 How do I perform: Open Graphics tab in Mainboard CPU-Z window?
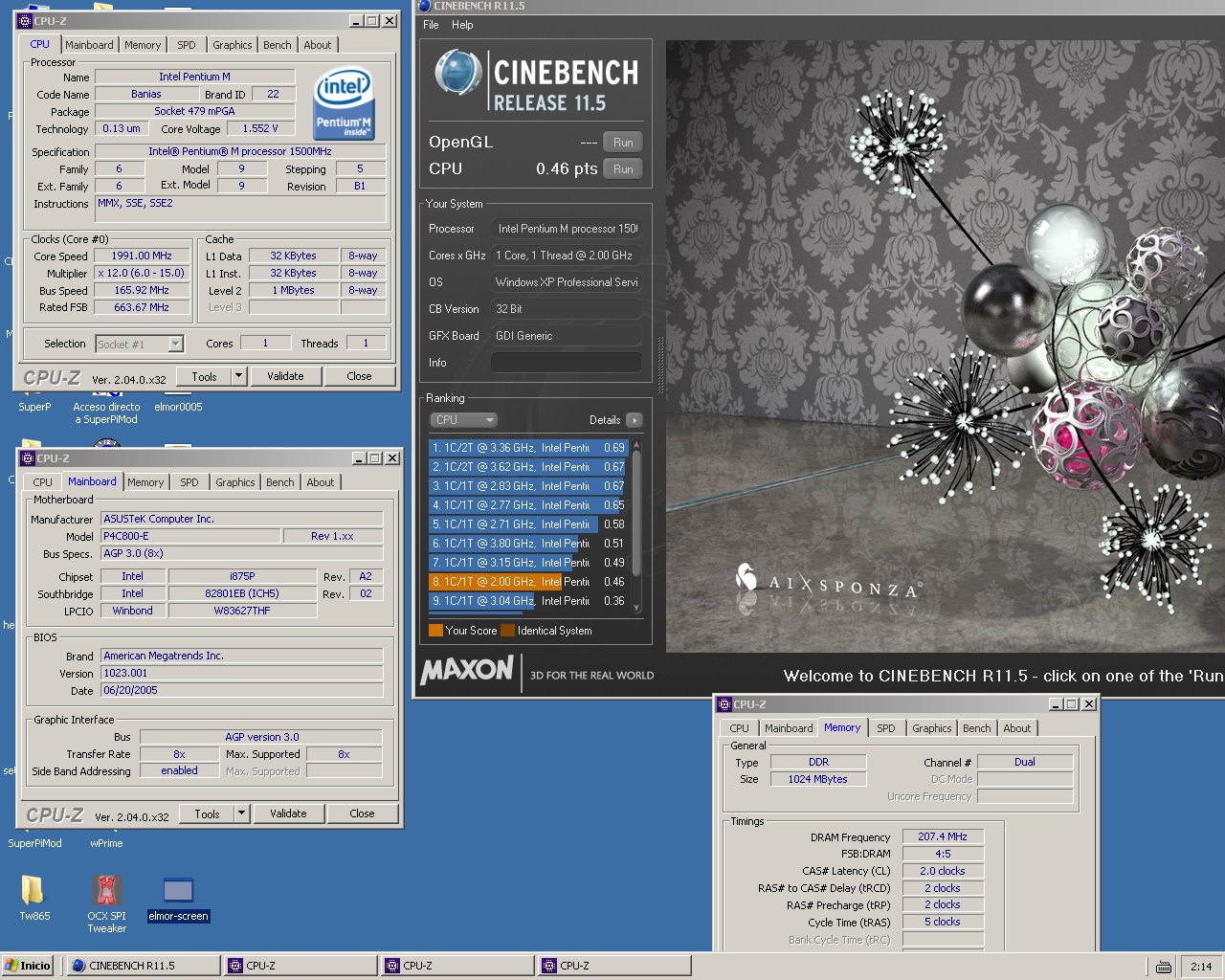coord(235,482)
